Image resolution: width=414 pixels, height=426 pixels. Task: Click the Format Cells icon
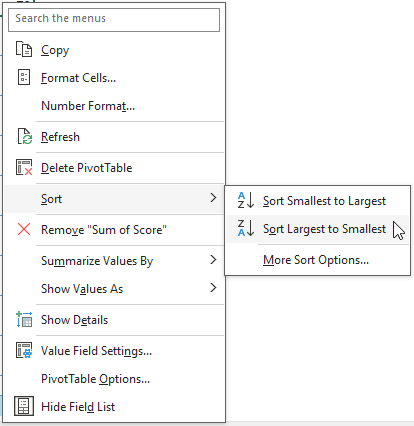pyautogui.click(x=24, y=77)
